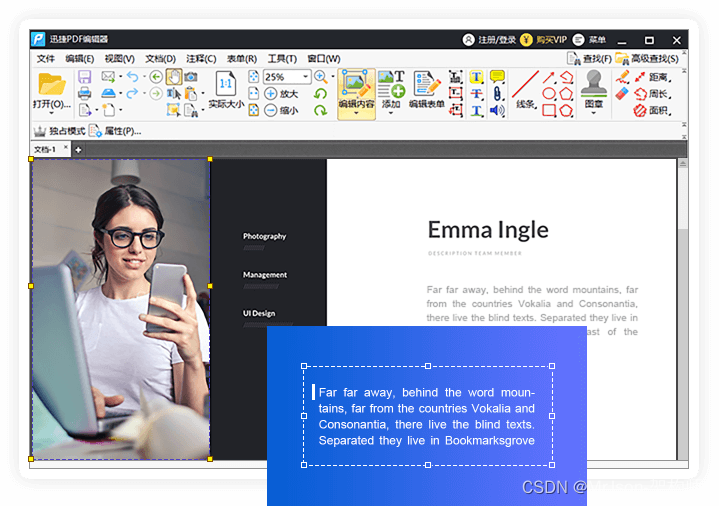
Task: Select the text selection cursor tool
Action: (x=174, y=94)
